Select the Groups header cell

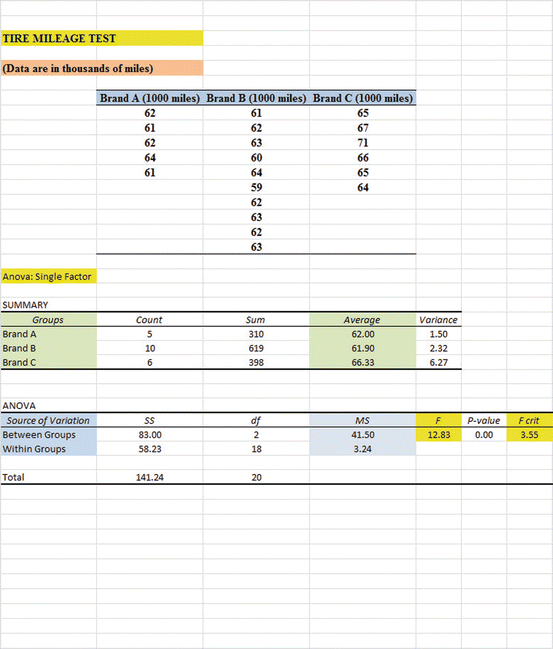49,320
